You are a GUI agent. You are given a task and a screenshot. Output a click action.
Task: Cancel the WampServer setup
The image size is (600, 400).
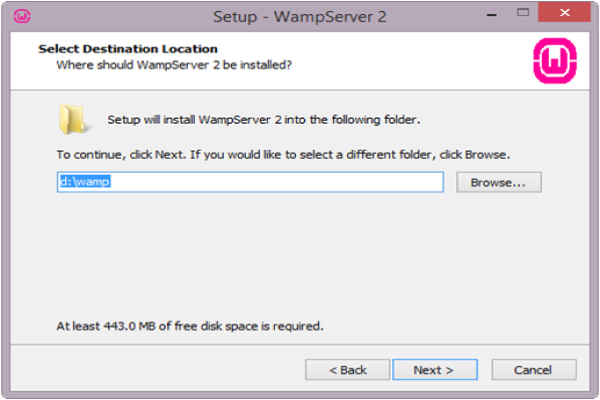534,370
